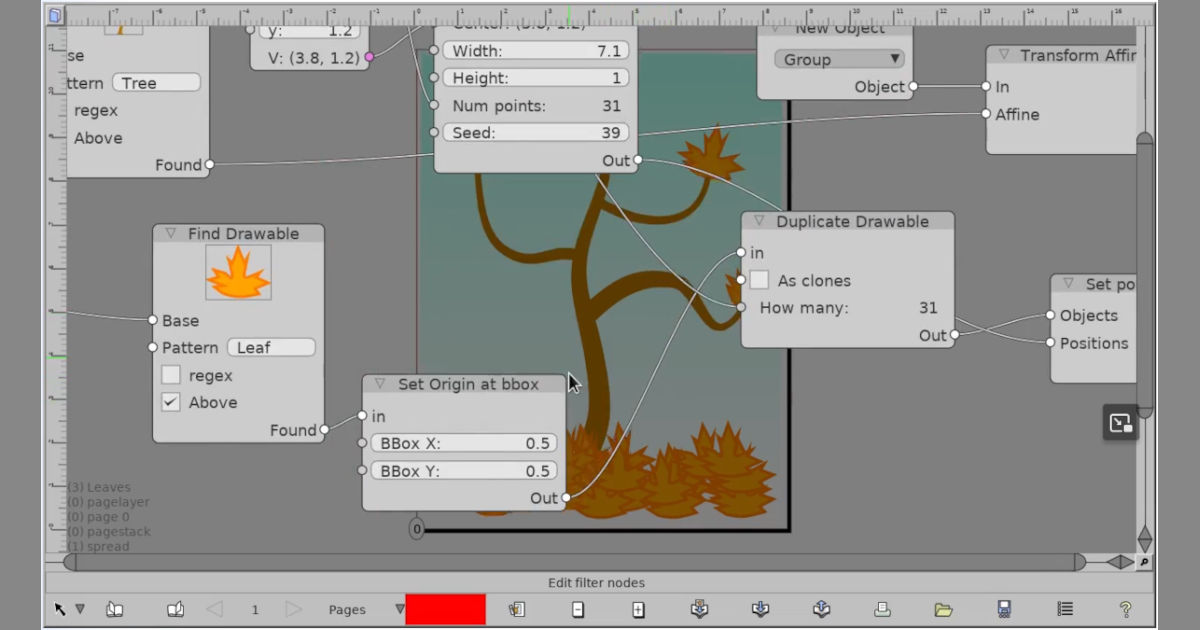Click the print icon in the bottom toolbar
The image size is (1200, 630).
click(882, 609)
